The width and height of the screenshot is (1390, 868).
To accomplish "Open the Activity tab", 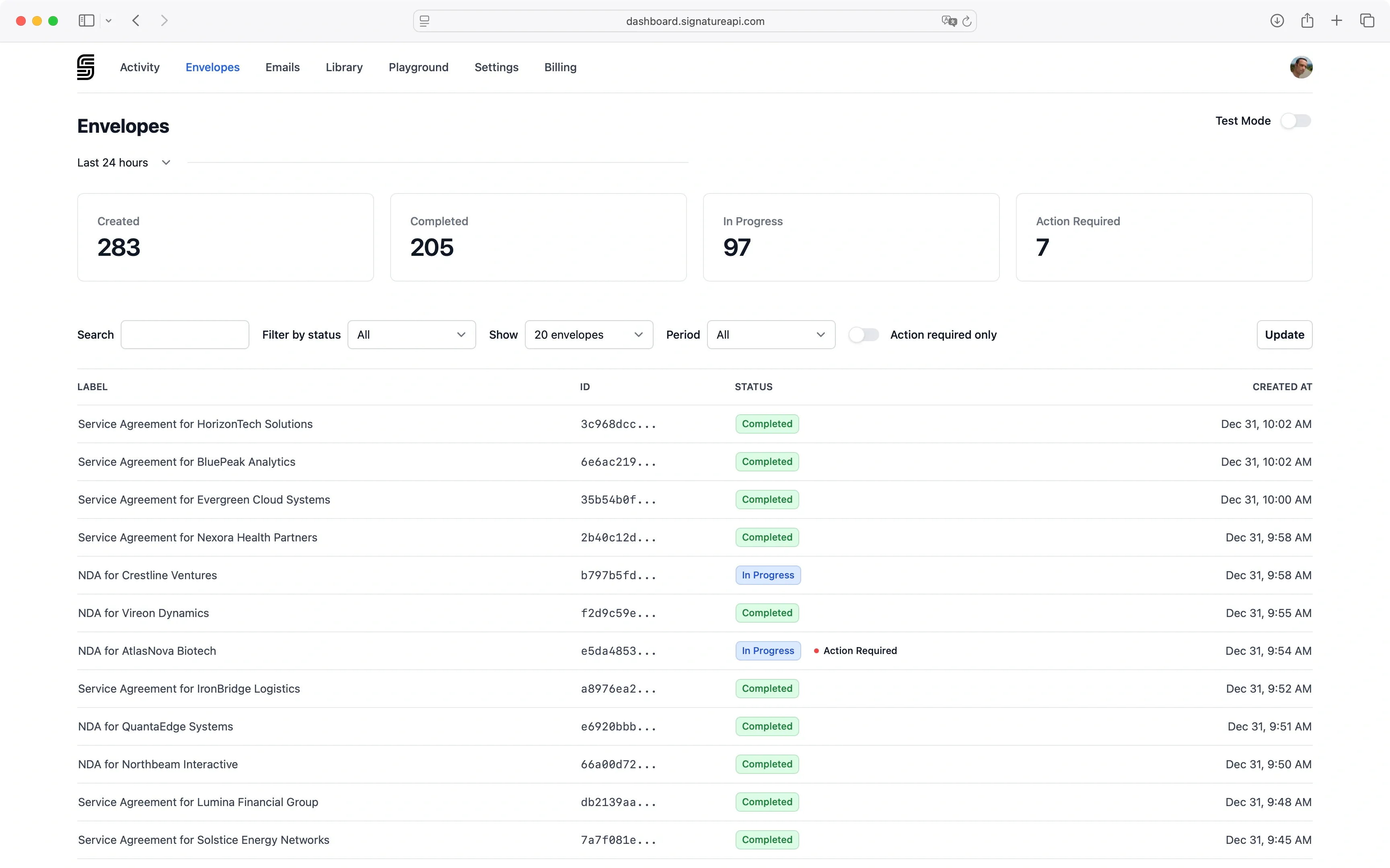I will click(x=140, y=67).
